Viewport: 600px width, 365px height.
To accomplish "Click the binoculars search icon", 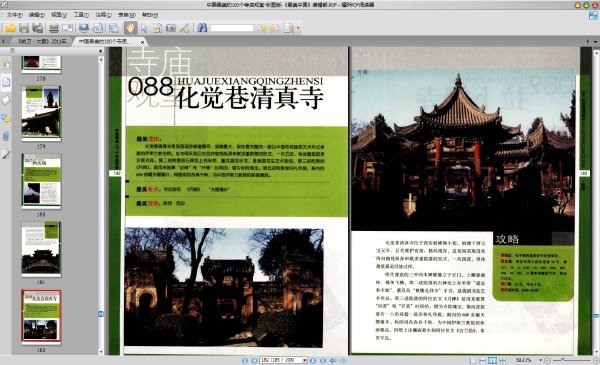I will [x=202, y=28].
